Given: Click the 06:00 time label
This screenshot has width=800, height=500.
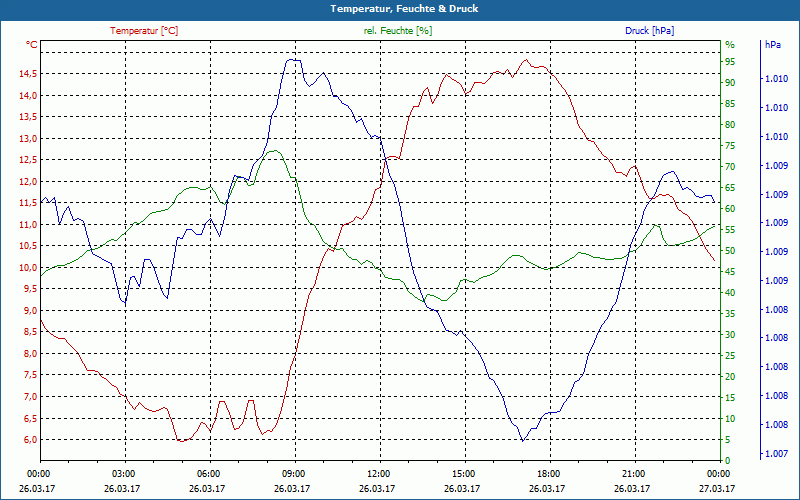Looking at the screenshot, I should coord(208,474).
